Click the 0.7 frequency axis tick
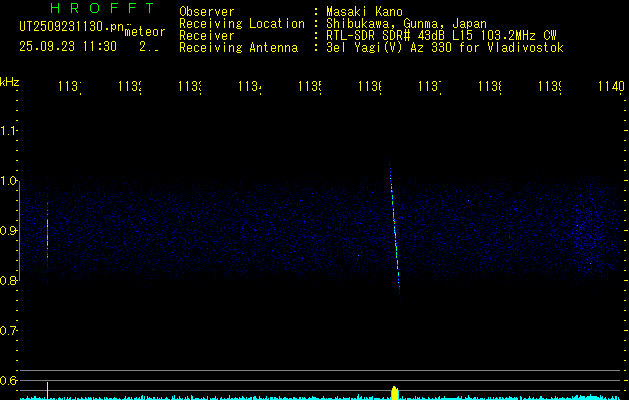This screenshot has width=629, height=400. [9, 330]
